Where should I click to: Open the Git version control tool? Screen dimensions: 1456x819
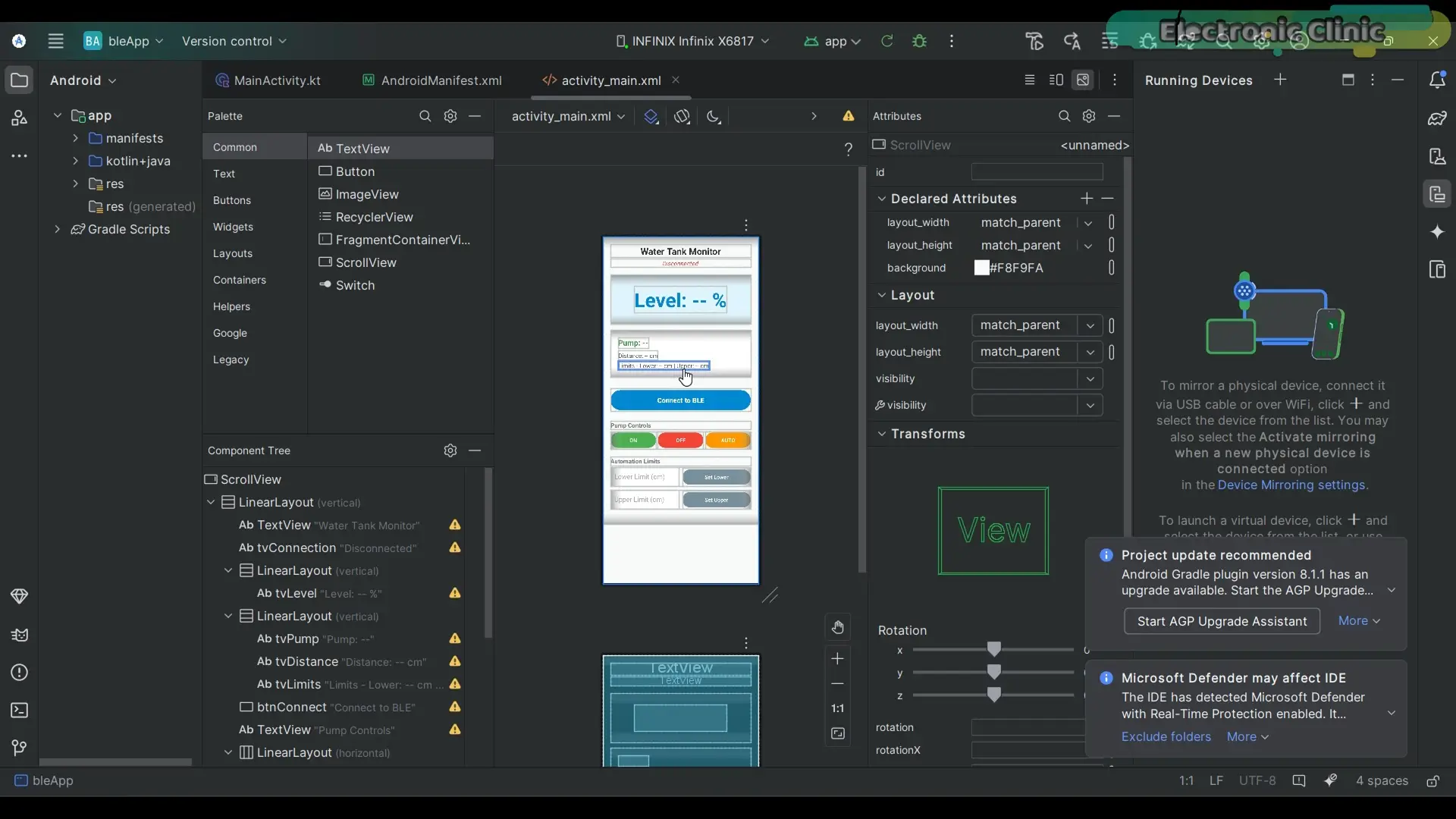pyautogui.click(x=19, y=748)
